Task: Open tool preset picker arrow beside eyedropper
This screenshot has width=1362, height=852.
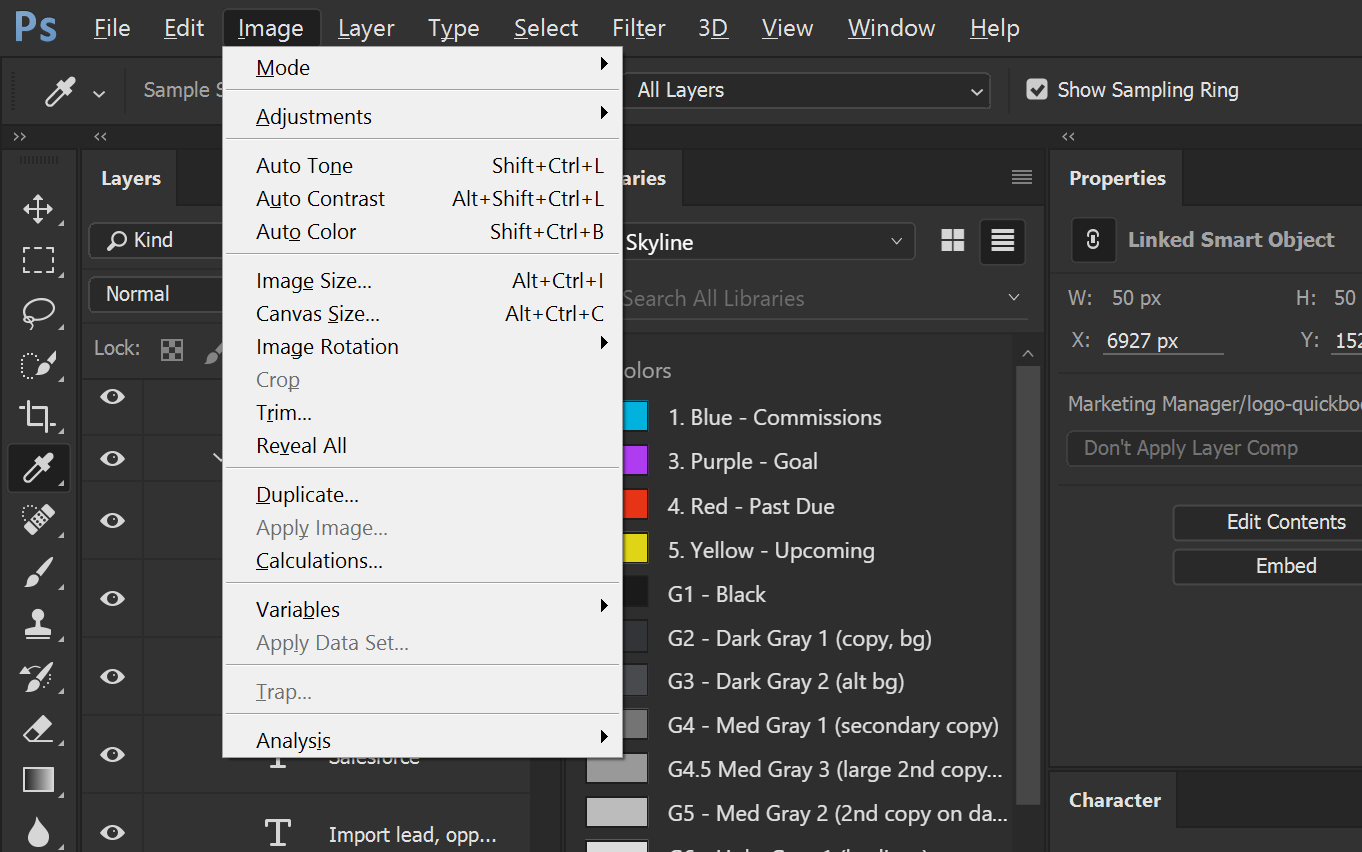Action: (x=99, y=93)
